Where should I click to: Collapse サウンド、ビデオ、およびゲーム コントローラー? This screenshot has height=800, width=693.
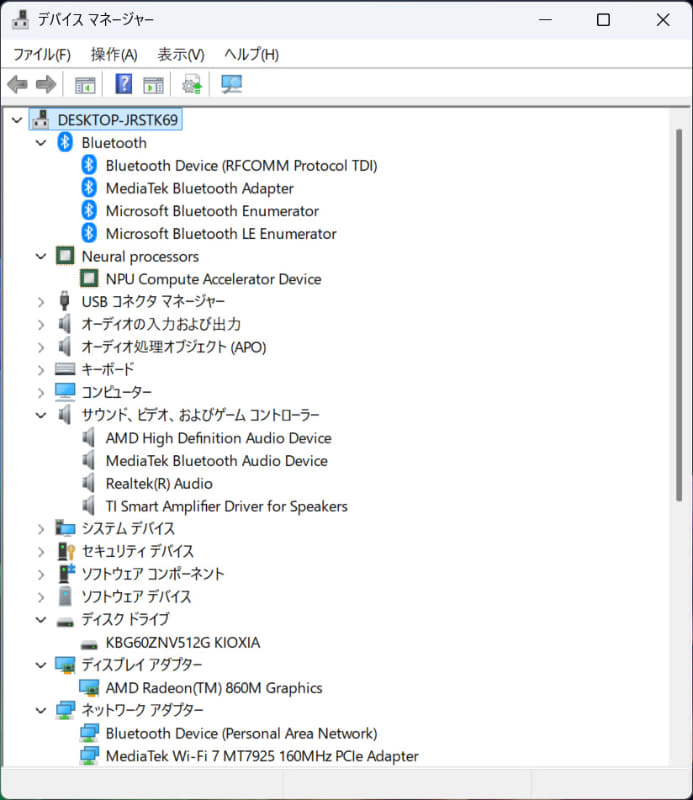pyautogui.click(x=41, y=415)
